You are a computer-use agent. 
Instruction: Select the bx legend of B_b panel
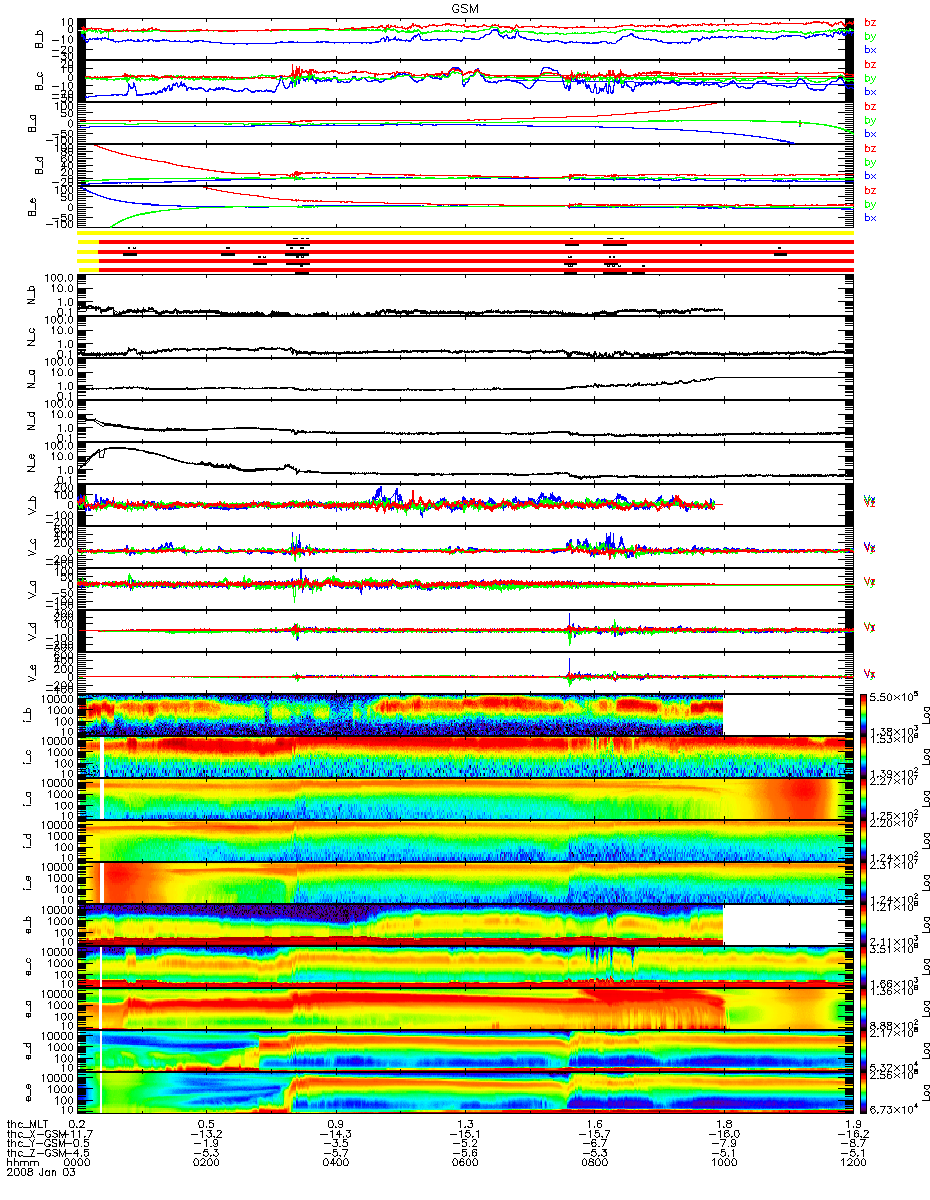click(x=869, y=50)
